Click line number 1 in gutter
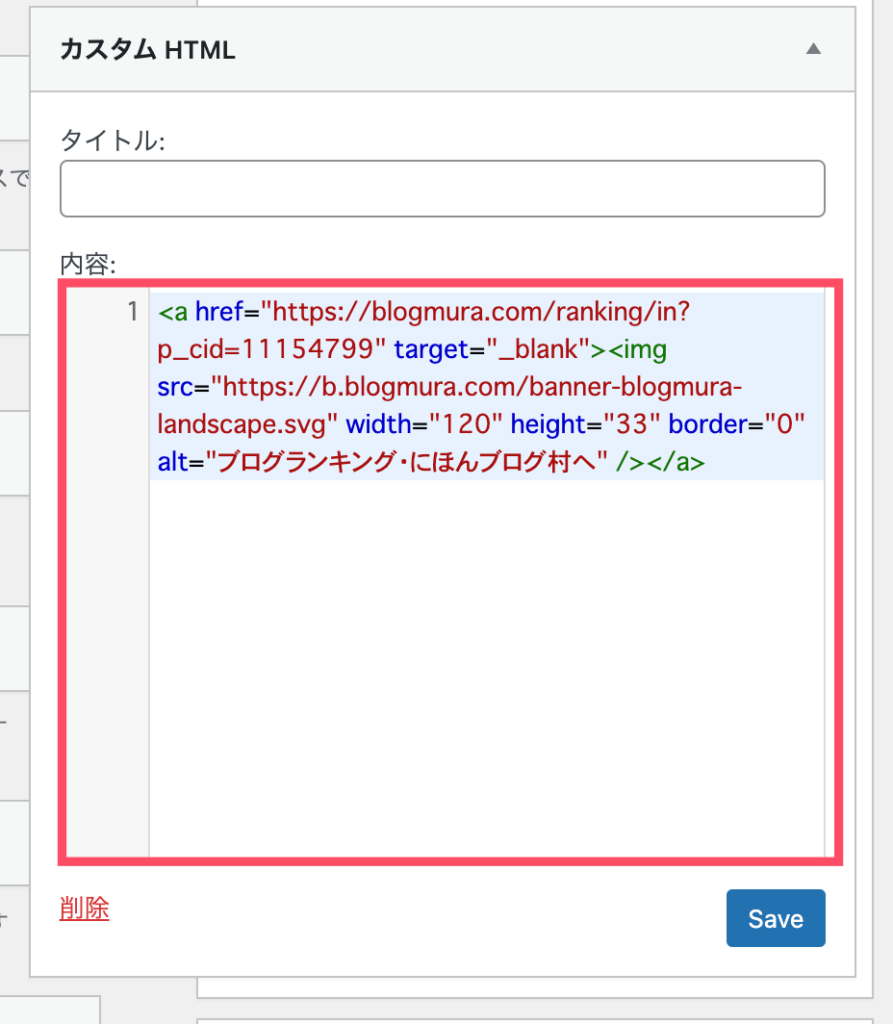Image resolution: width=893 pixels, height=1024 pixels. point(133,312)
